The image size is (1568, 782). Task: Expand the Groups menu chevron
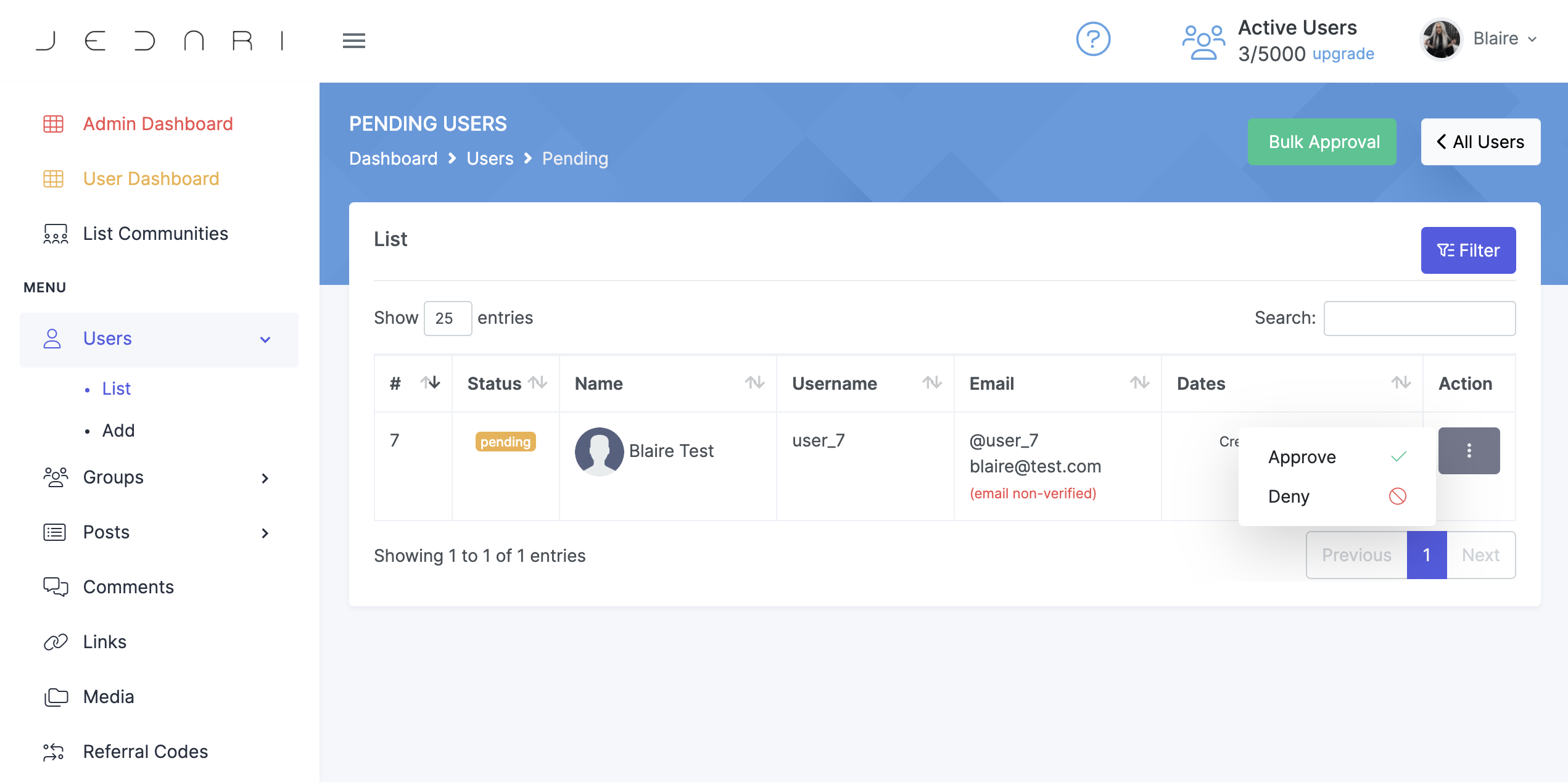265,478
